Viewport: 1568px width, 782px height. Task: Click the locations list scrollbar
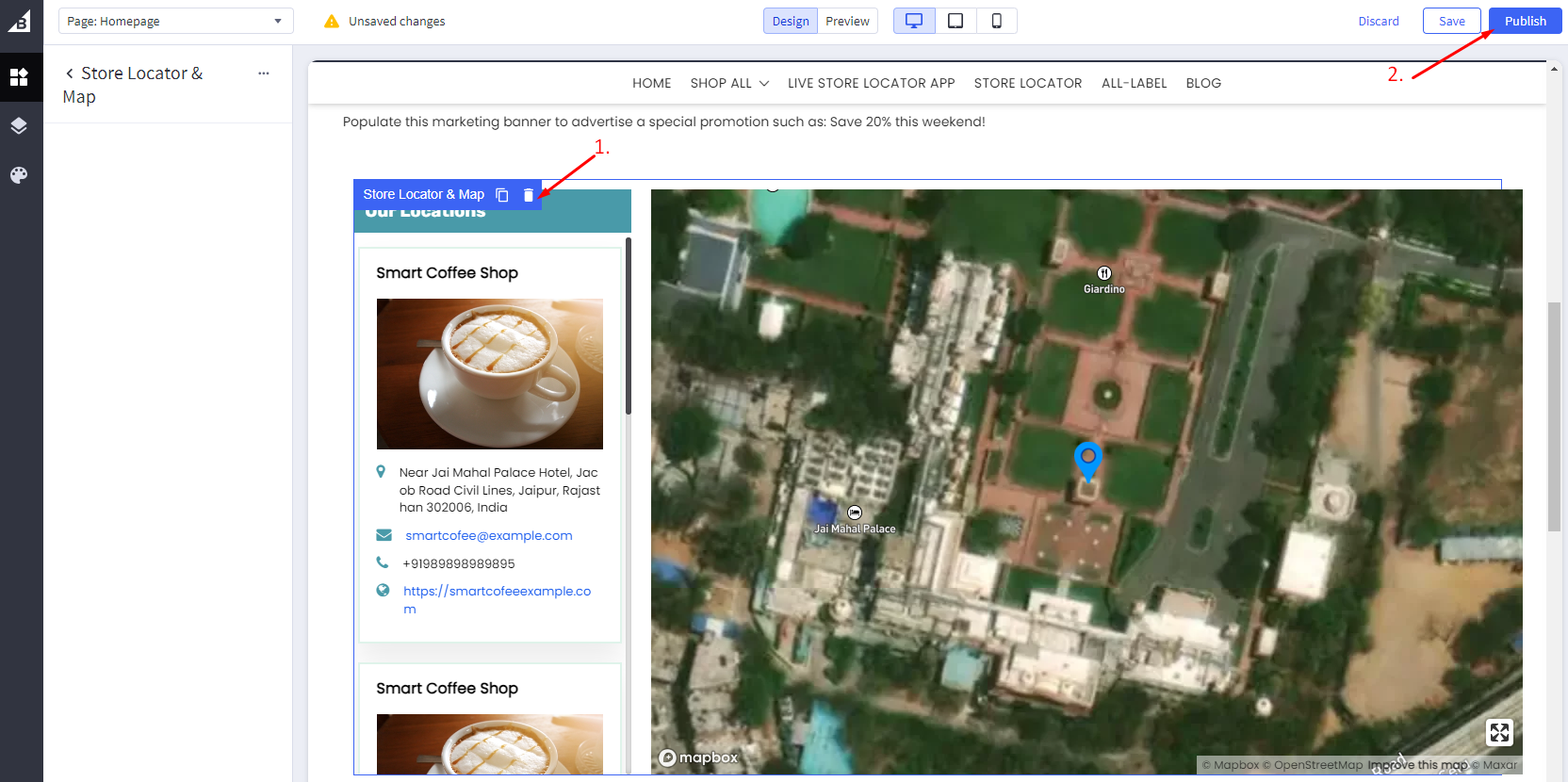(x=628, y=326)
